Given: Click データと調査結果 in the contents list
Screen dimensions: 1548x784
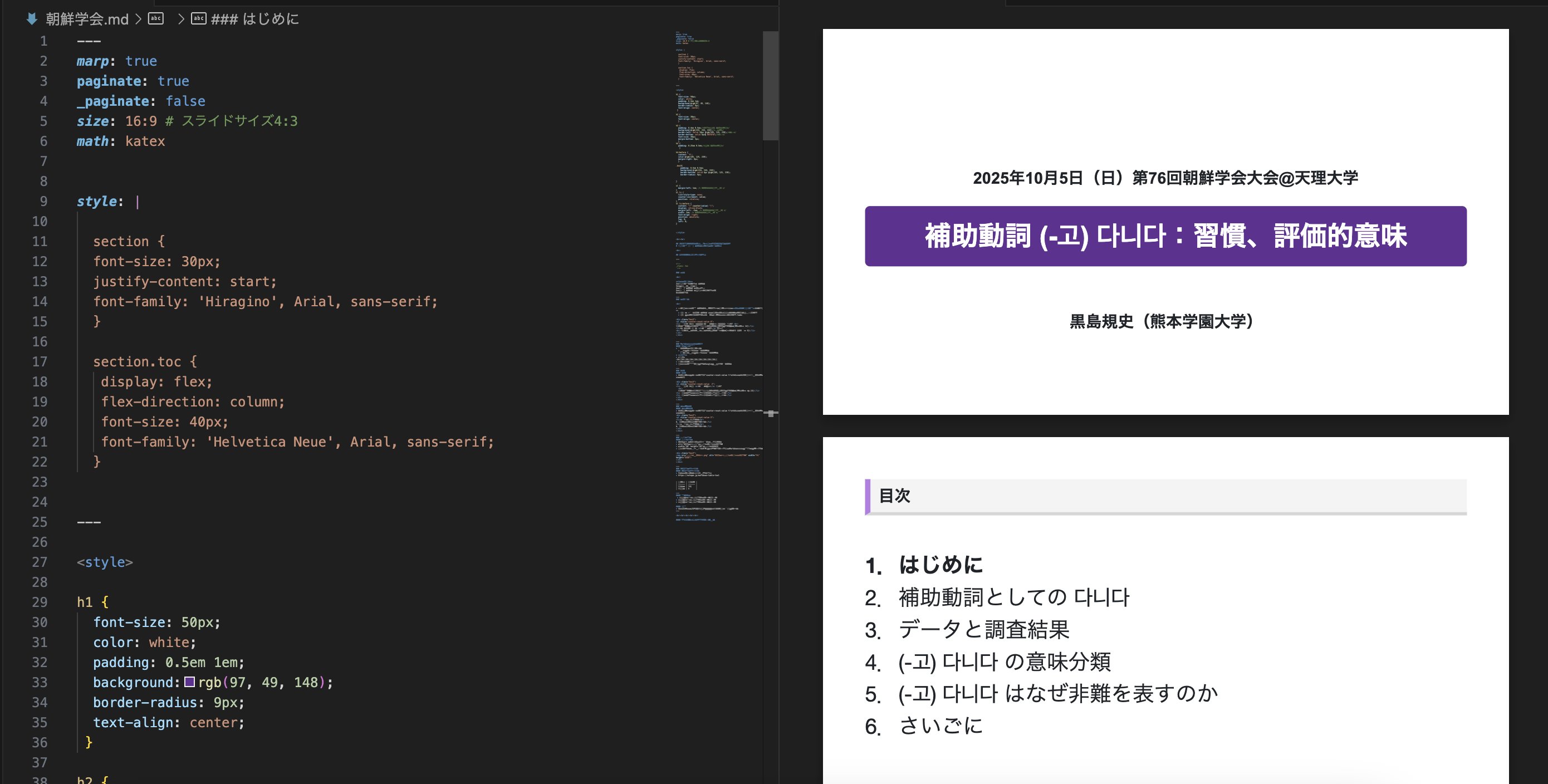Looking at the screenshot, I should point(984,630).
